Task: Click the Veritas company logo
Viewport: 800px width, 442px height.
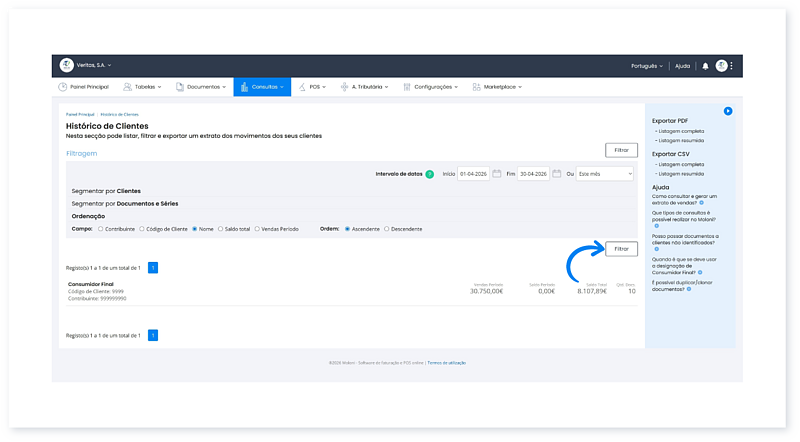Action: 66,65
